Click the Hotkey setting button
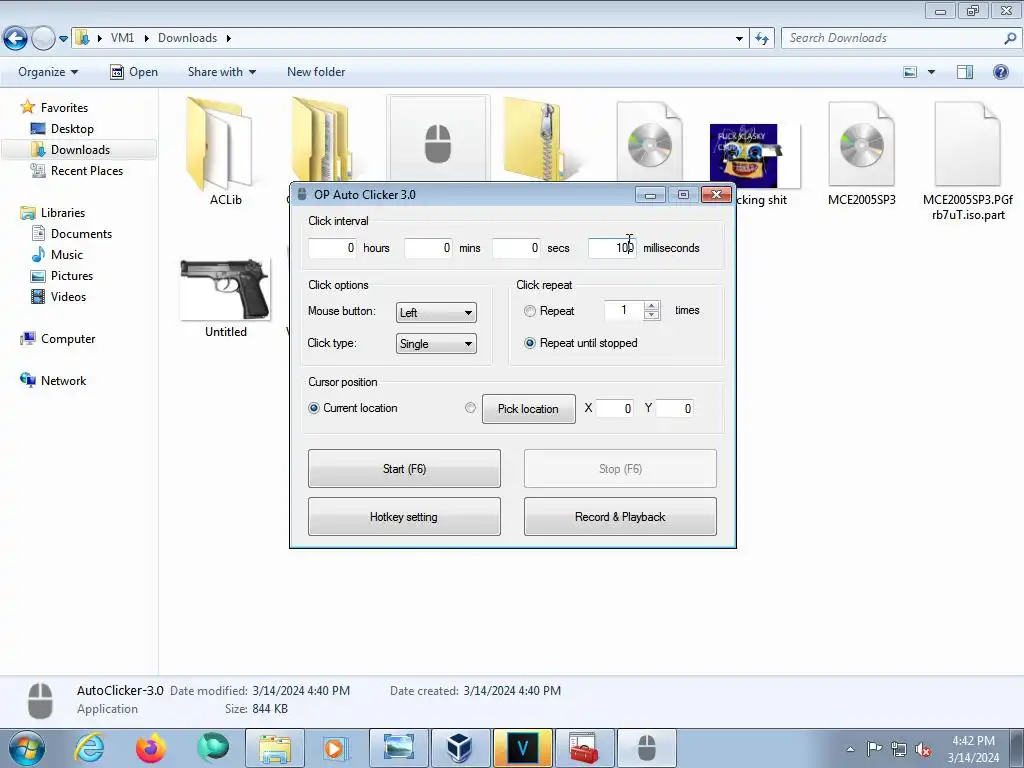The width and height of the screenshot is (1024, 768). pos(404,517)
